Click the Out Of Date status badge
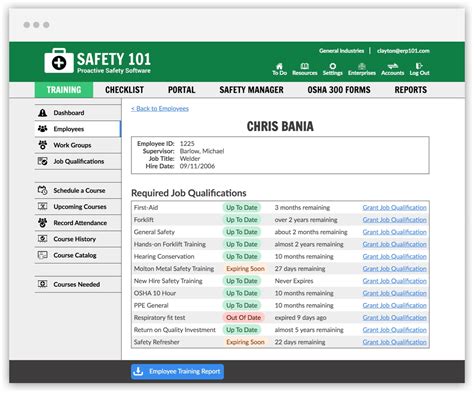 243,318
